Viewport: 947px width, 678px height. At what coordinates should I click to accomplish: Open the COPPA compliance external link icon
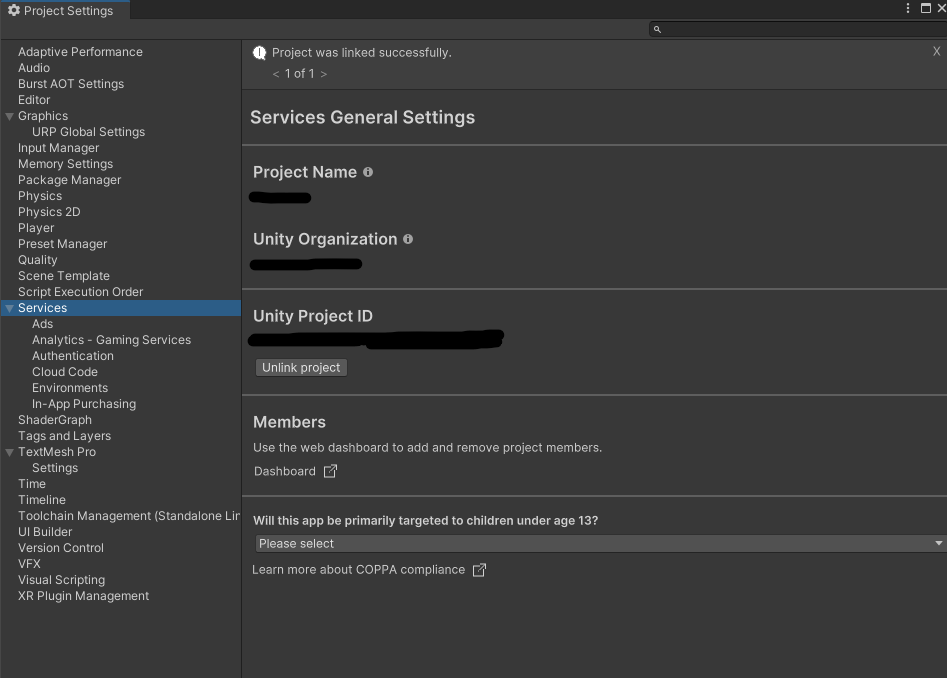click(x=479, y=570)
